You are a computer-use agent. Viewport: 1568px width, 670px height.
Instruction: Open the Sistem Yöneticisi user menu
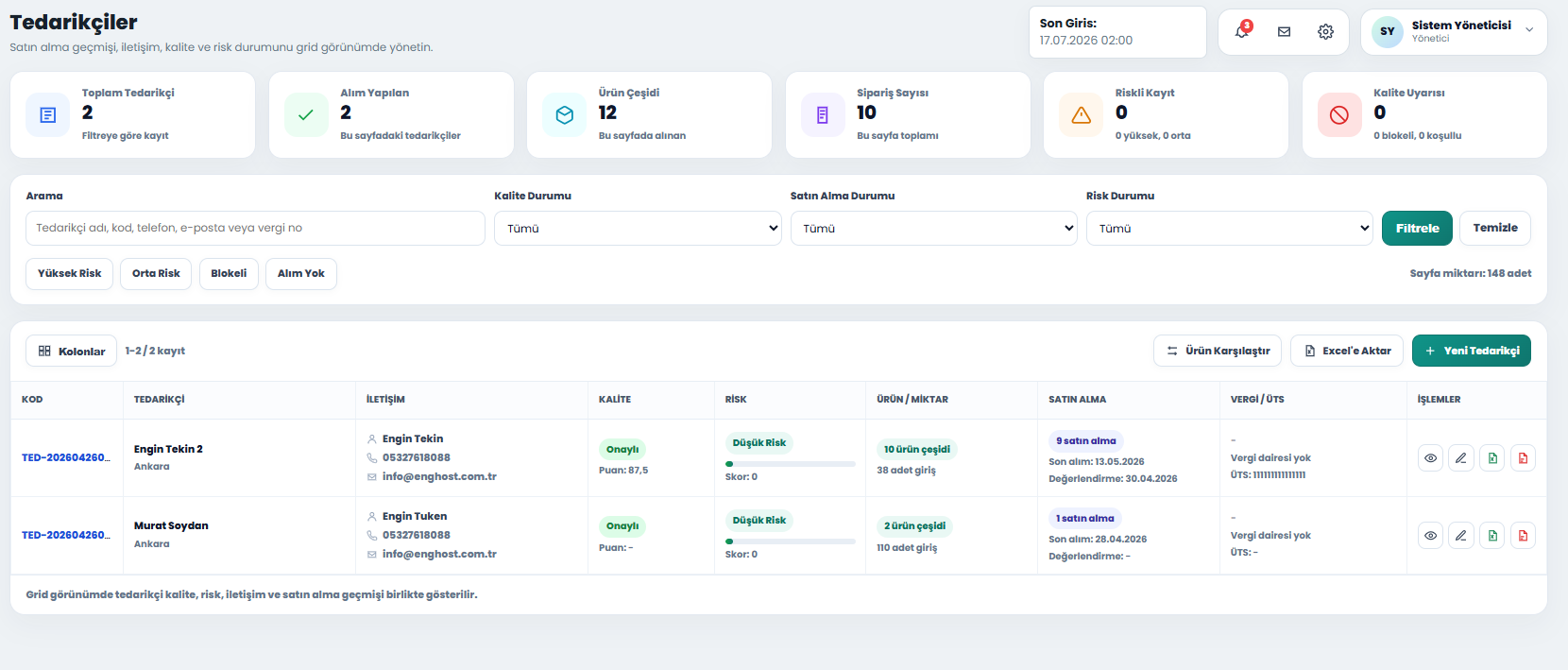pyautogui.click(x=1454, y=31)
